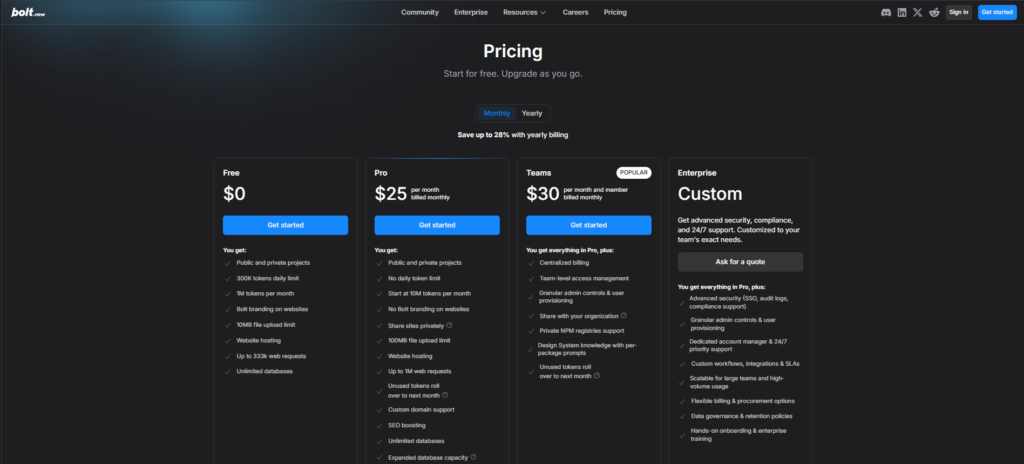Click info icon beside Pro unused tokens roll over
Viewport: 1024px width, 464px height.
coord(445,395)
